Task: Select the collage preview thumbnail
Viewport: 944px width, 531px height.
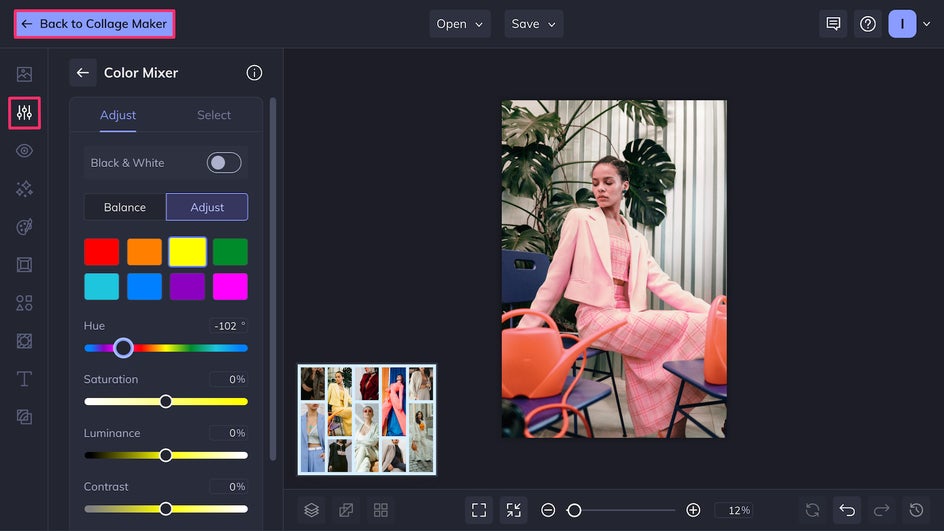Action: pyautogui.click(x=367, y=420)
